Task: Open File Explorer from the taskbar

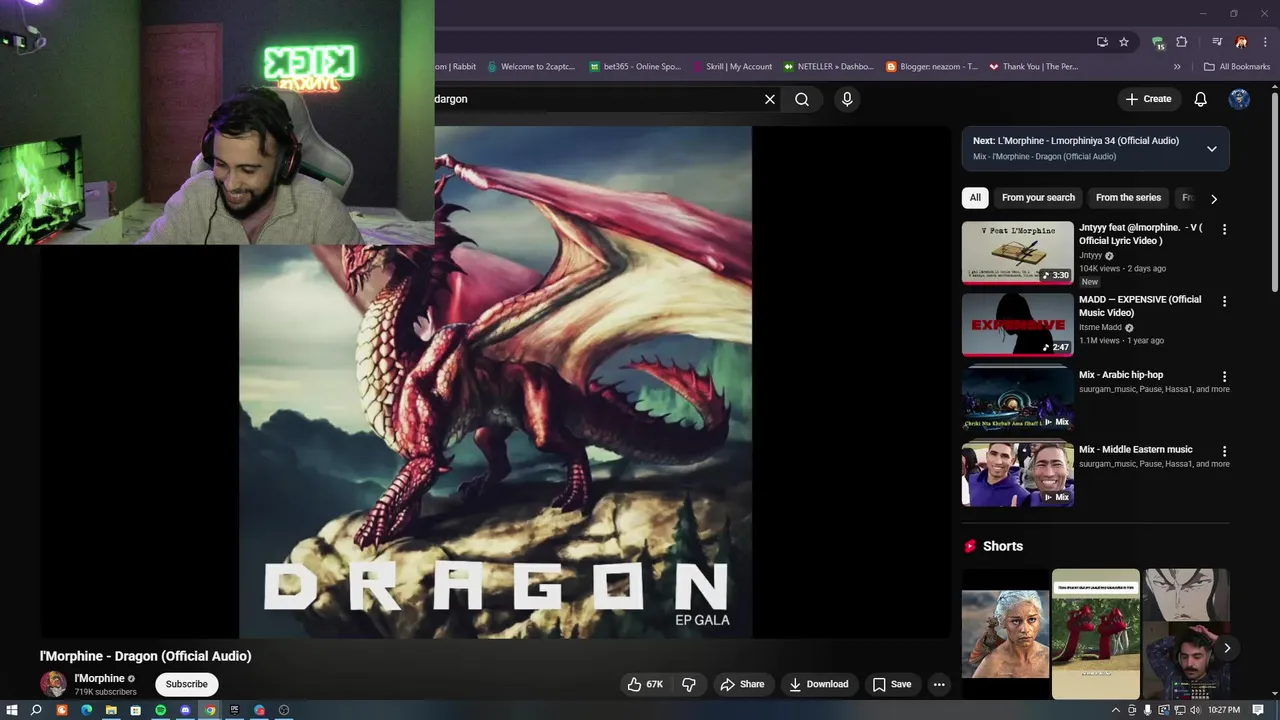Action: 111,710
